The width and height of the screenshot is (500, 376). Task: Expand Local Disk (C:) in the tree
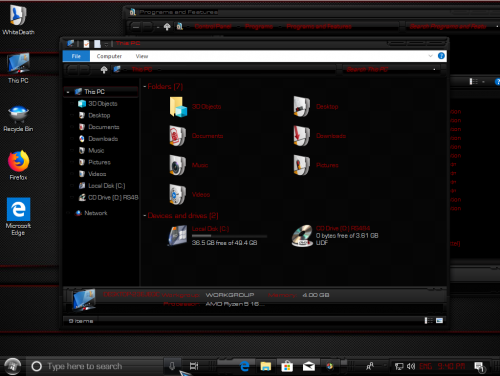[72, 186]
